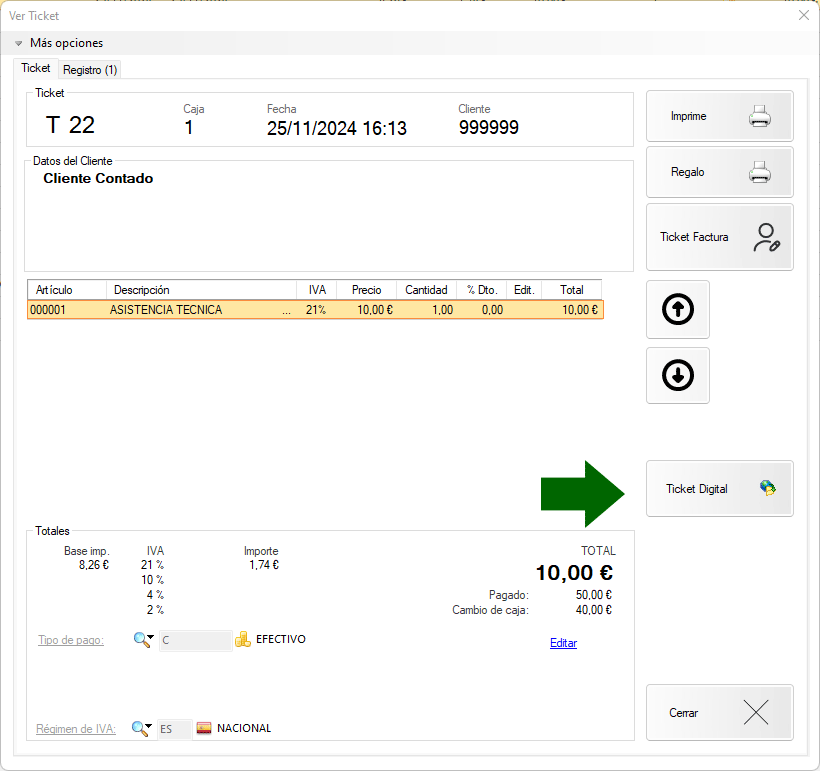The height and width of the screenshot is (771, 820).
Task: Click the Editar link
Action: (563, 643)
